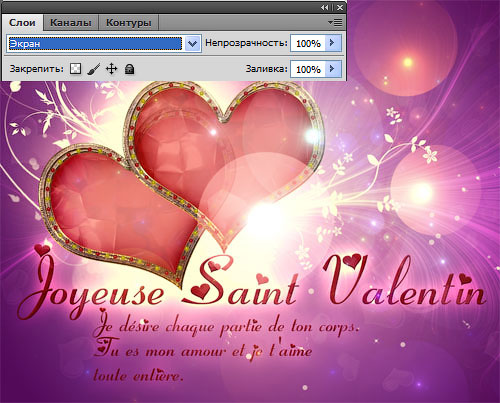Click the Заливка label
Image resolution: width=500 pixels, height=403 pixels.
pos(266,69)
